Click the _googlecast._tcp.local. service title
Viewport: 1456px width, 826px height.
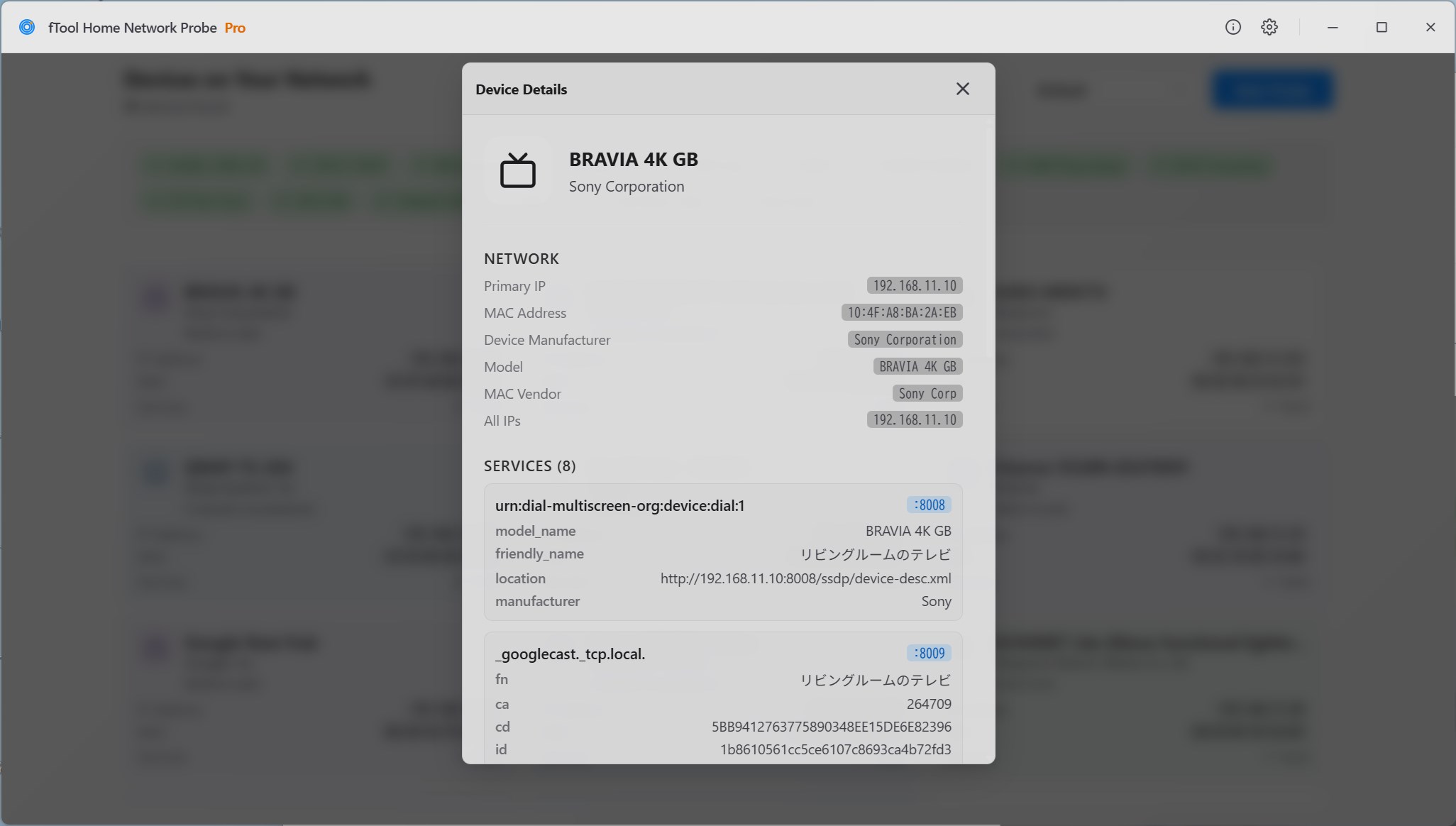tap(570, 654)
